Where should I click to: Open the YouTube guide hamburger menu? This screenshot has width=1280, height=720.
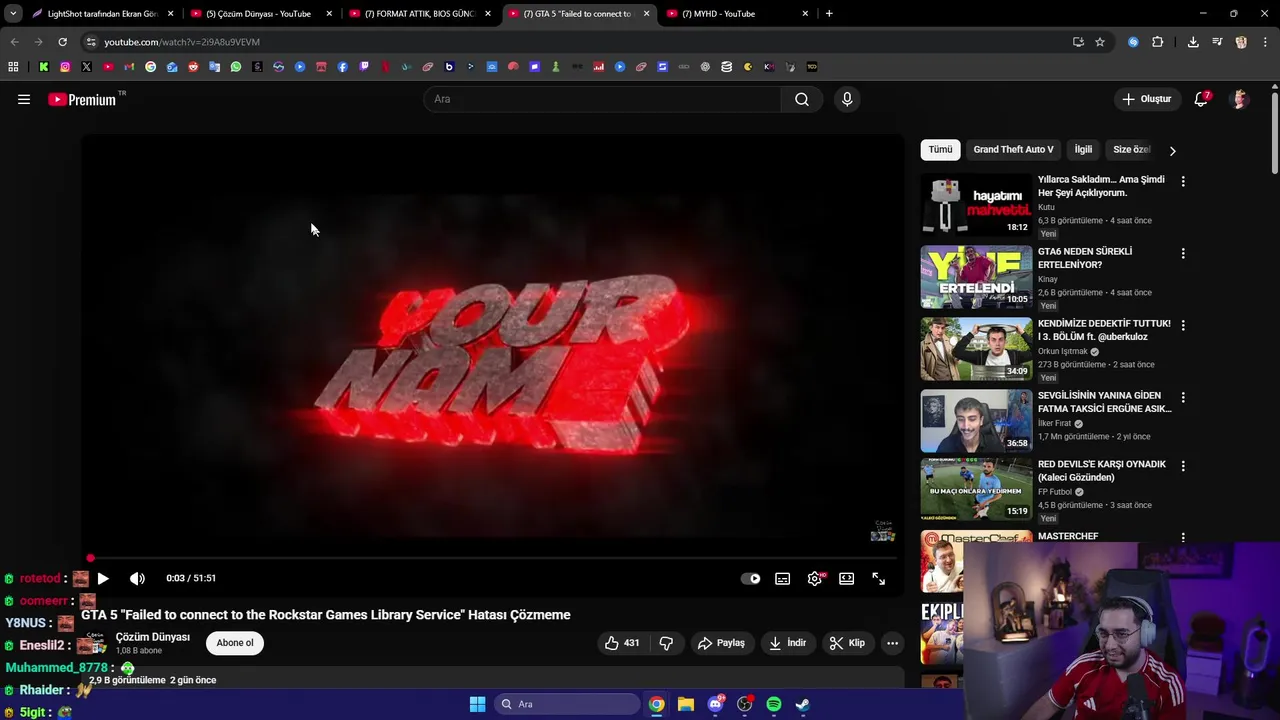[x=24, y=99]
